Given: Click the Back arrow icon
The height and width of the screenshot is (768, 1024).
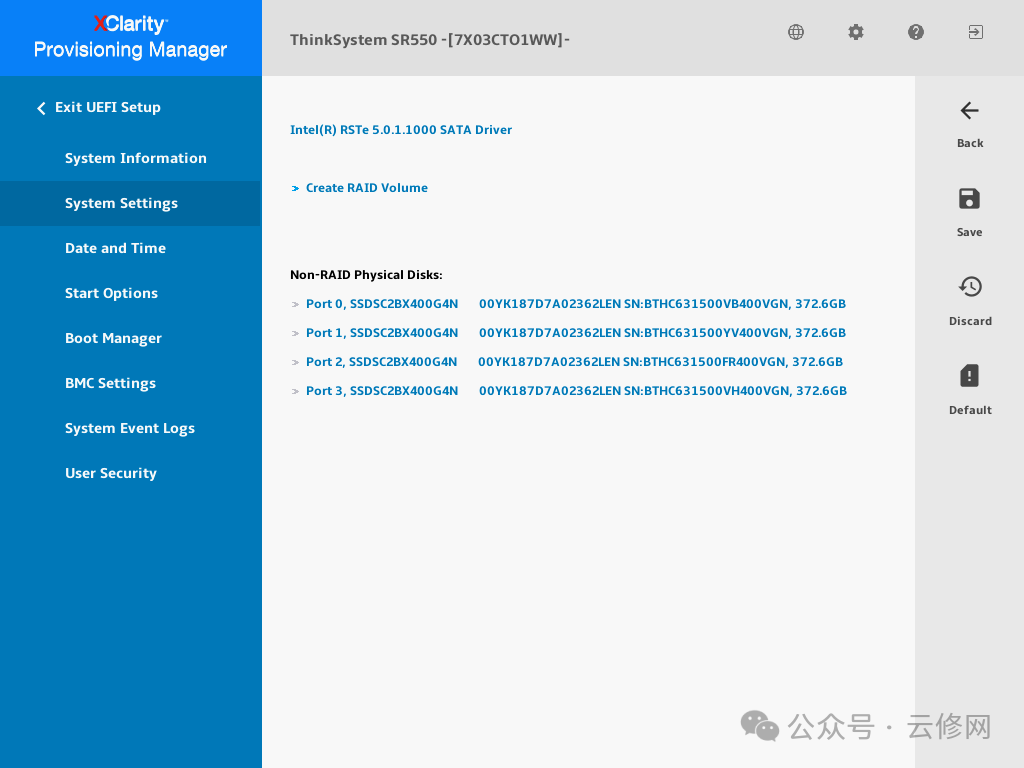Looking at the screenshot, I should click(x=970, y=110).
